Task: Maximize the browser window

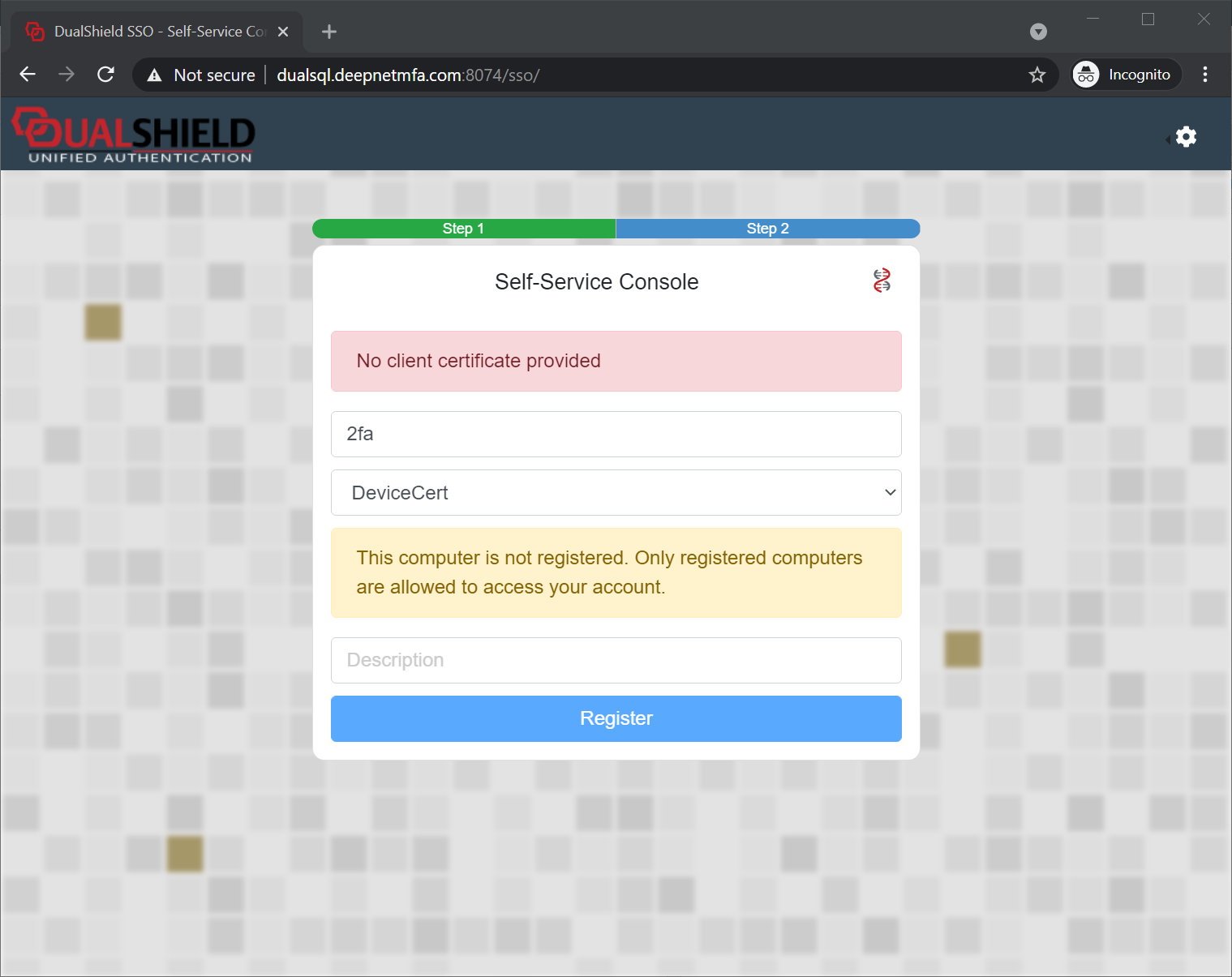Action: [x=1148, y=19]
